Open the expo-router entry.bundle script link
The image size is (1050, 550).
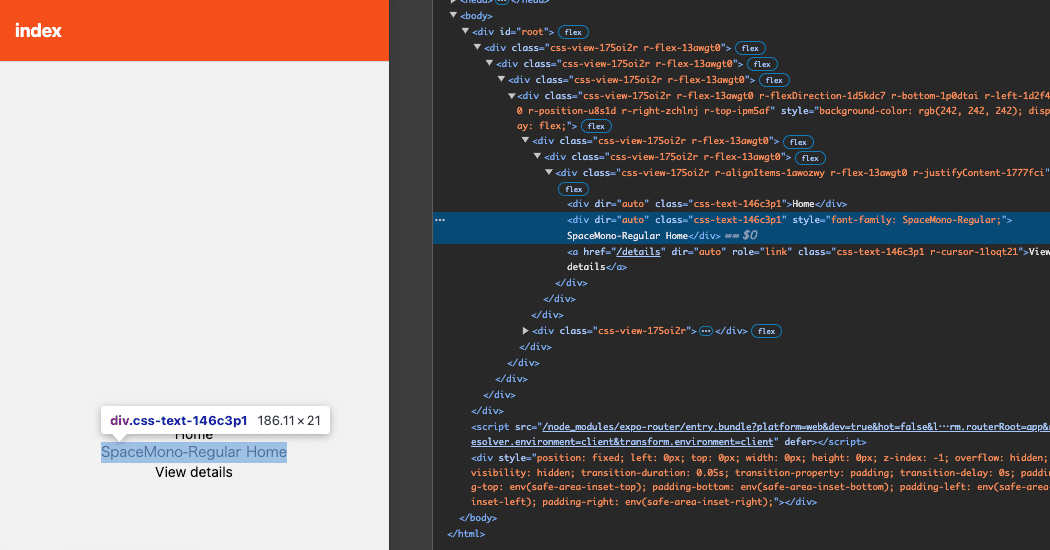(794, 427)
